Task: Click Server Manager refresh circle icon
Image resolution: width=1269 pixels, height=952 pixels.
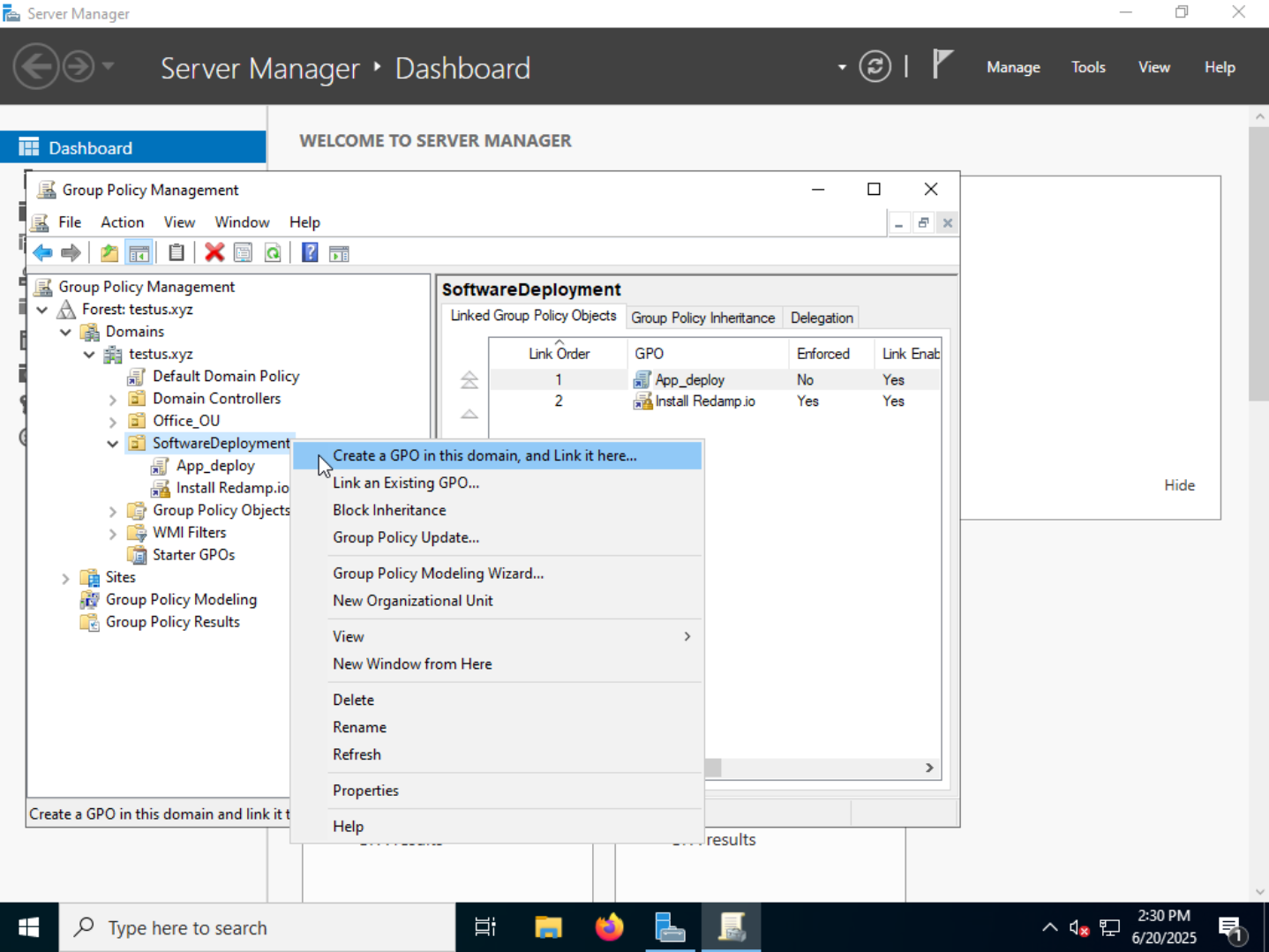Action: click(x=875, y=67)
